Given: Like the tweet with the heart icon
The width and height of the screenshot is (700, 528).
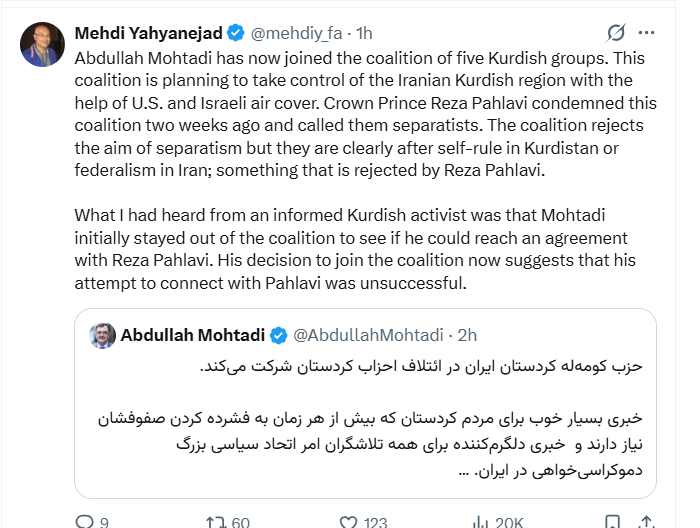Looking at the screenshot, I should [x=347, y=521].
